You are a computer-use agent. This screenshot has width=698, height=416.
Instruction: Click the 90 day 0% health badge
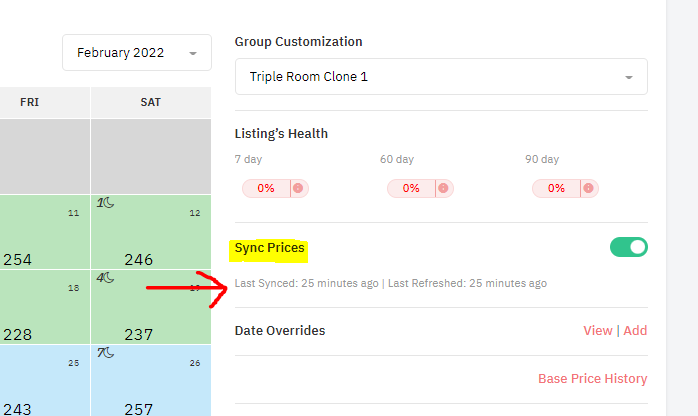tap(556, 188)
